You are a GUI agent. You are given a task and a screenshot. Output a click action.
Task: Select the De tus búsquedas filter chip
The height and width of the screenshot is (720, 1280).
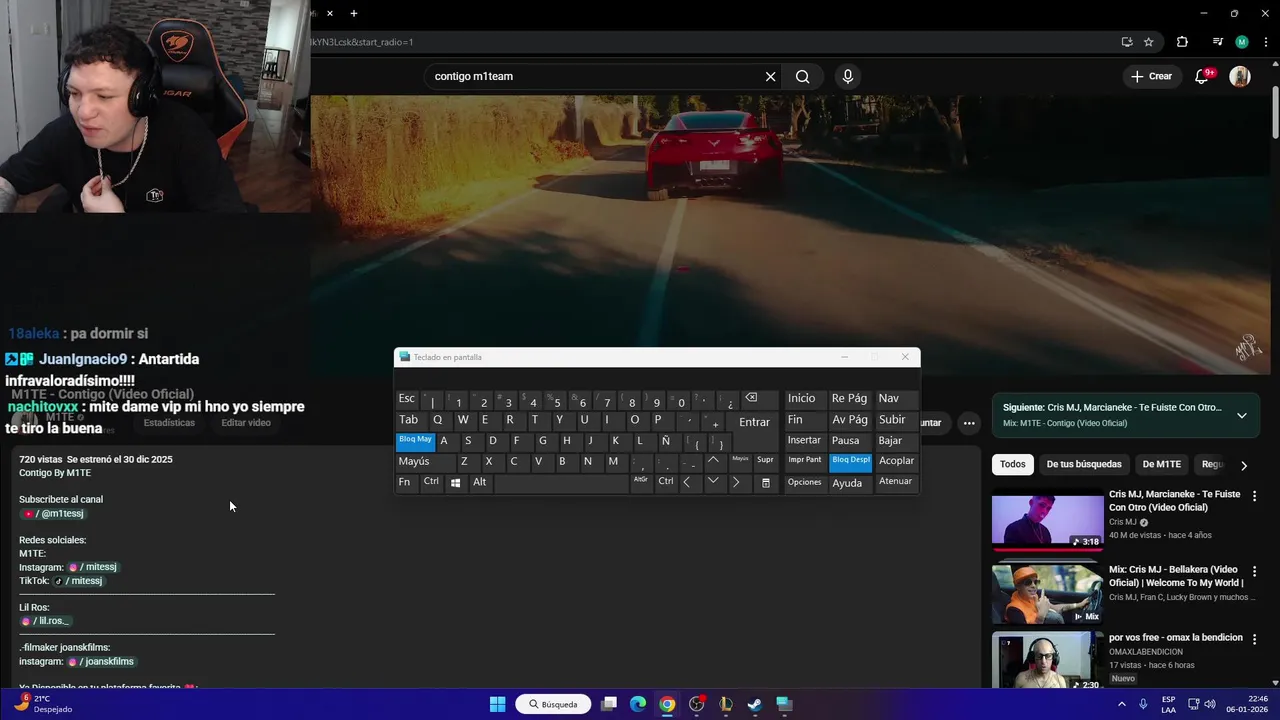tap(1084, 464)
